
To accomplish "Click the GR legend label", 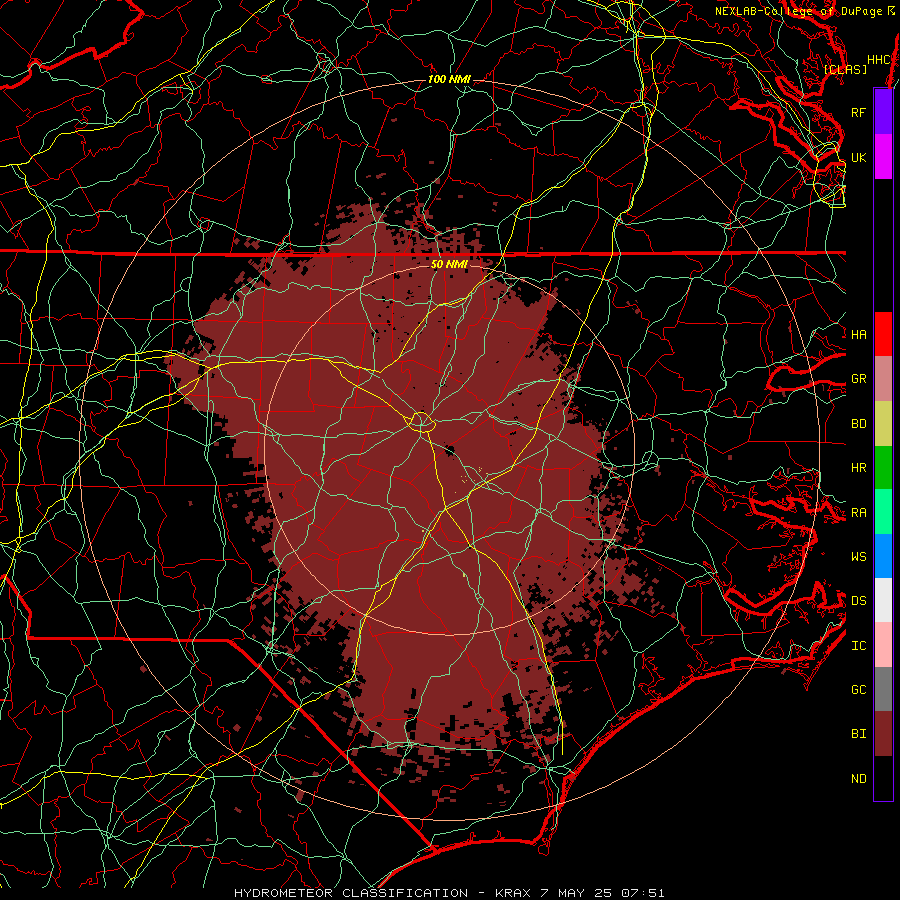I will tap(858, 379).
